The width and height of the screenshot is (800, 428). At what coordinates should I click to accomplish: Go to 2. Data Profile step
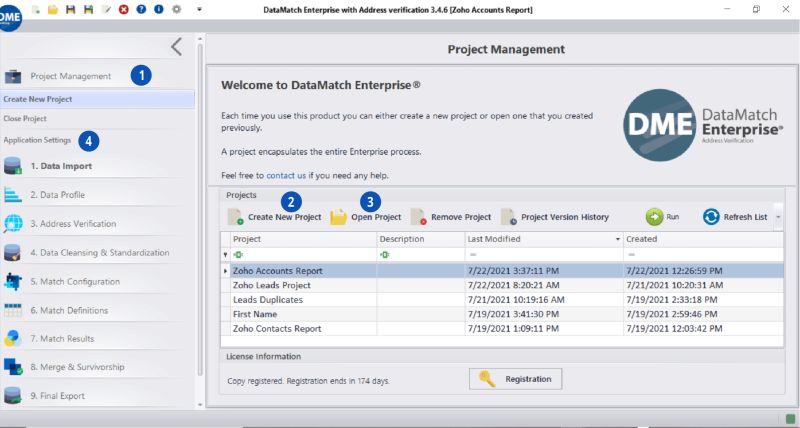click(58, 195)
